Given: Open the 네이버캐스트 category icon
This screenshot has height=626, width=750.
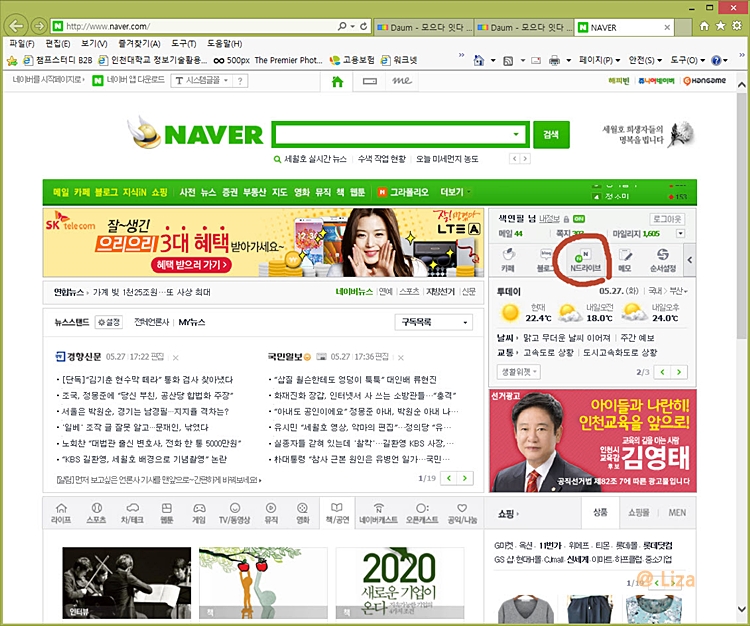Looking at the screenshot, I should [378, 514].
